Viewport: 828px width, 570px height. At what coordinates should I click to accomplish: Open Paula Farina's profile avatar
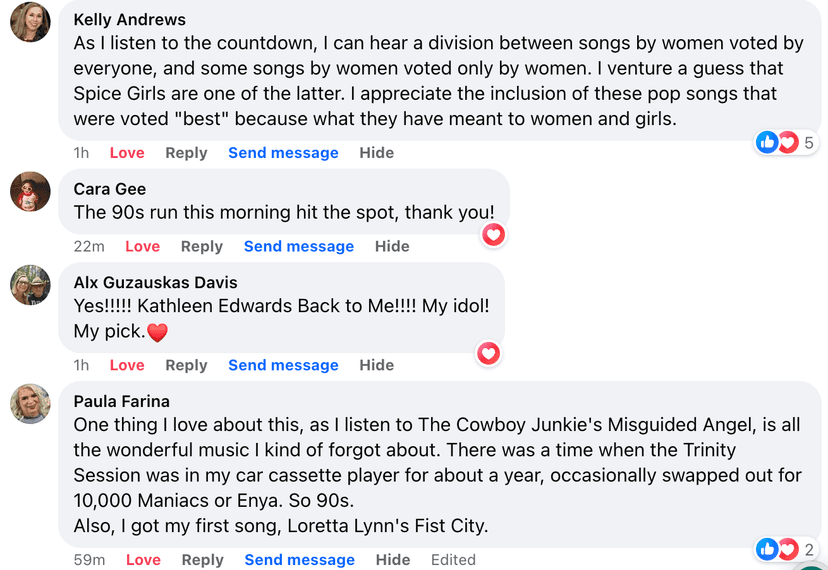(x=30, y=403)
